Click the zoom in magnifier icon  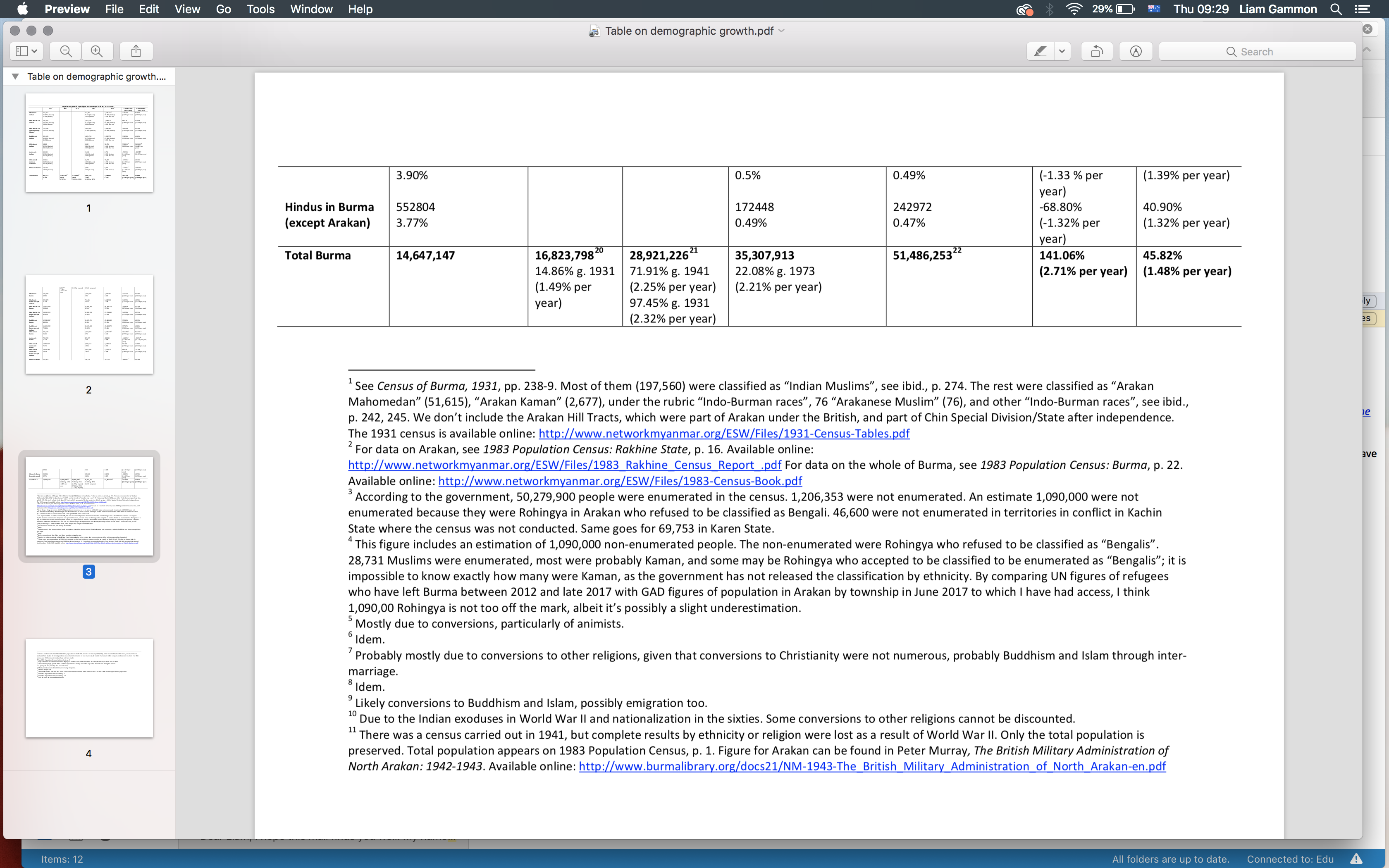[x=97, y=51]
